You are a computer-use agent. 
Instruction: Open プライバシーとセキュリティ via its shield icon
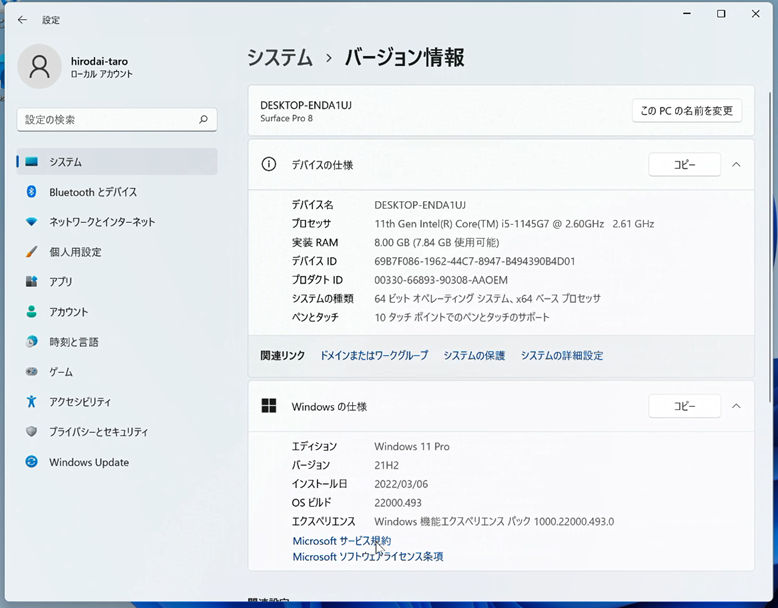pos(31,431)
